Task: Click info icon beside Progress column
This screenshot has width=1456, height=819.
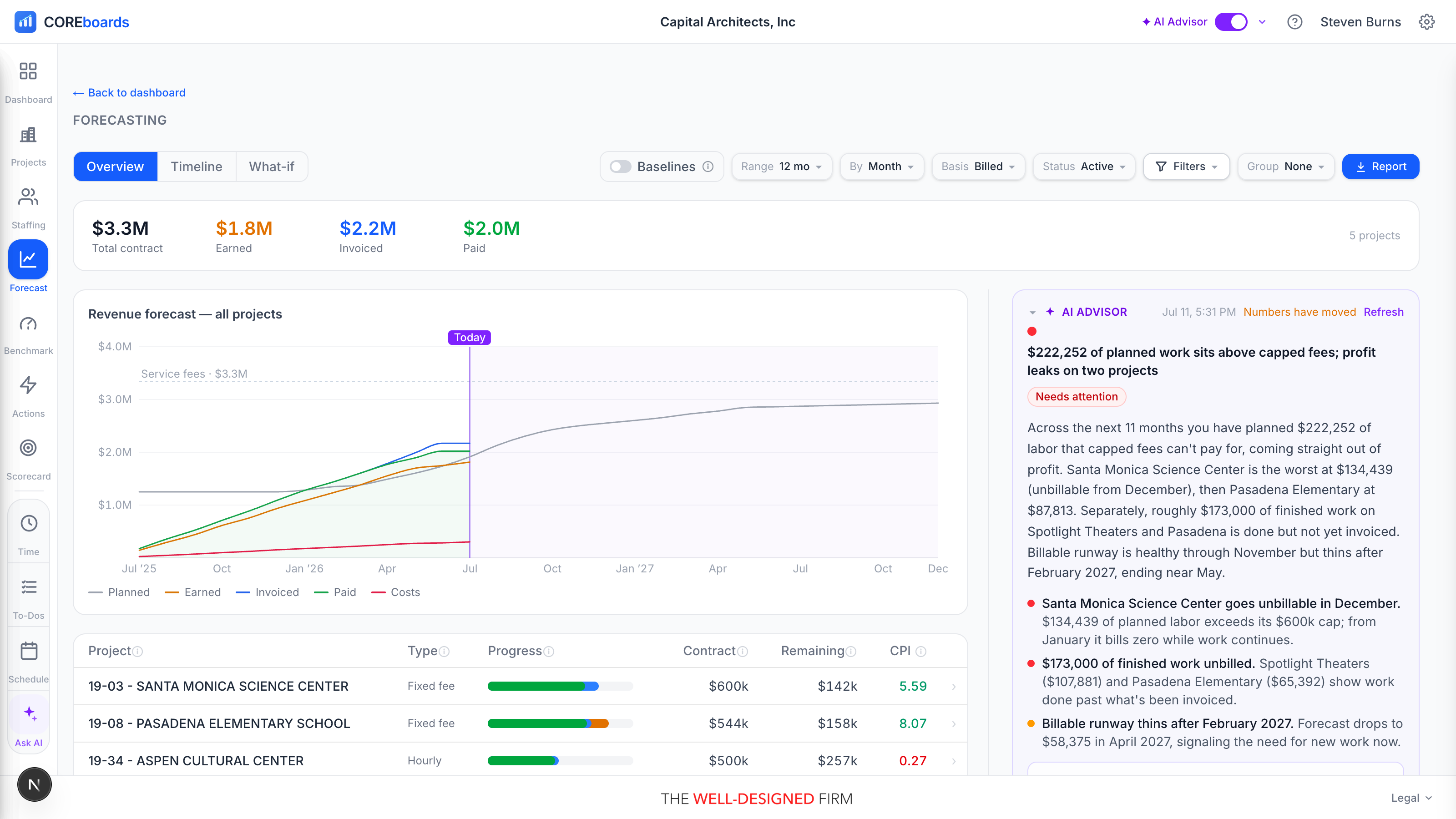Action: [x=549, y=652]
